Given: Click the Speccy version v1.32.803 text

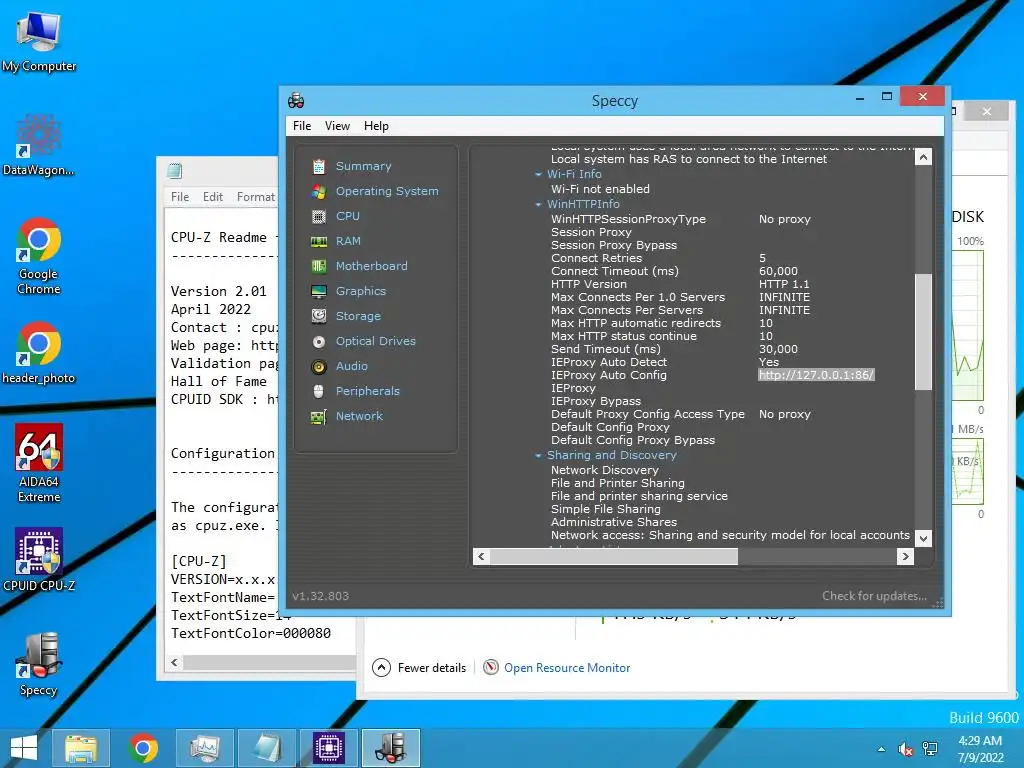Looking at the screenshot, I should click(321, 596).
